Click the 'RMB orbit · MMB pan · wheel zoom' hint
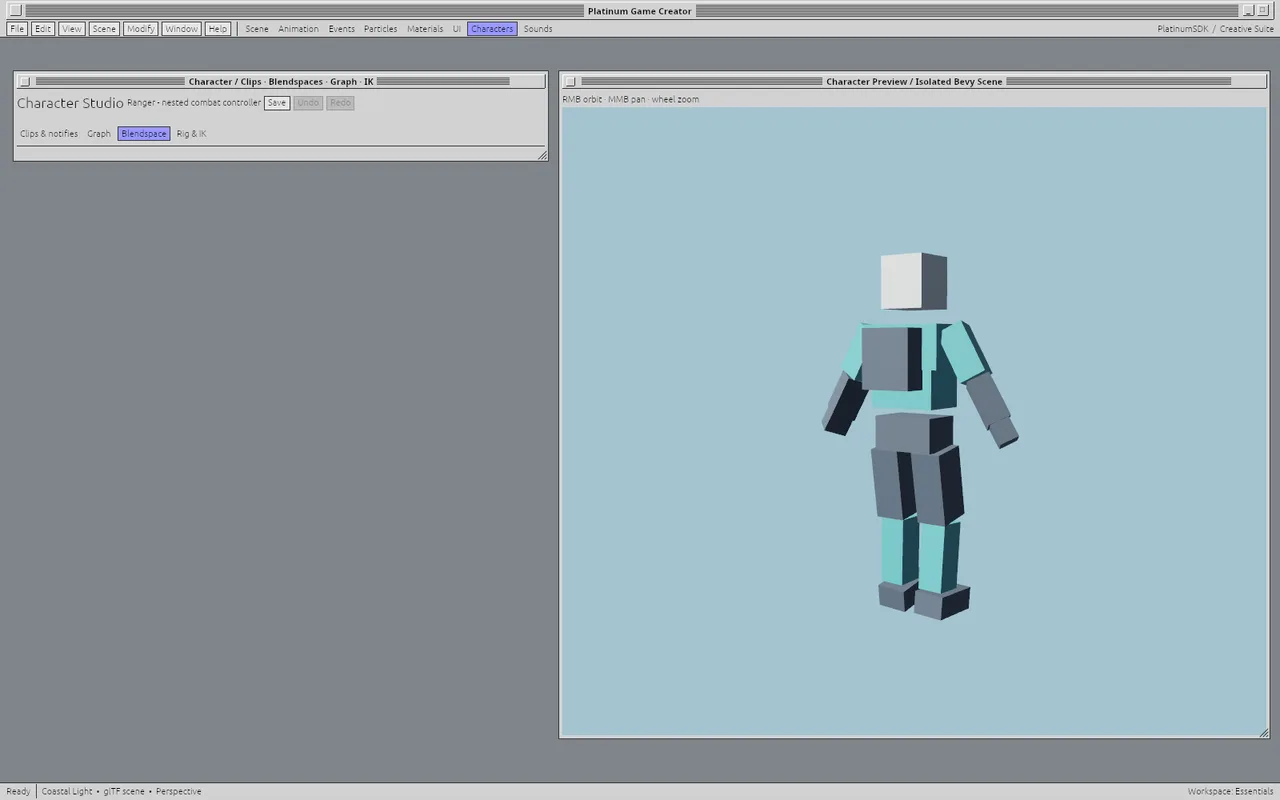This screenshot has height=800, width=1280. tap(631, 100)
